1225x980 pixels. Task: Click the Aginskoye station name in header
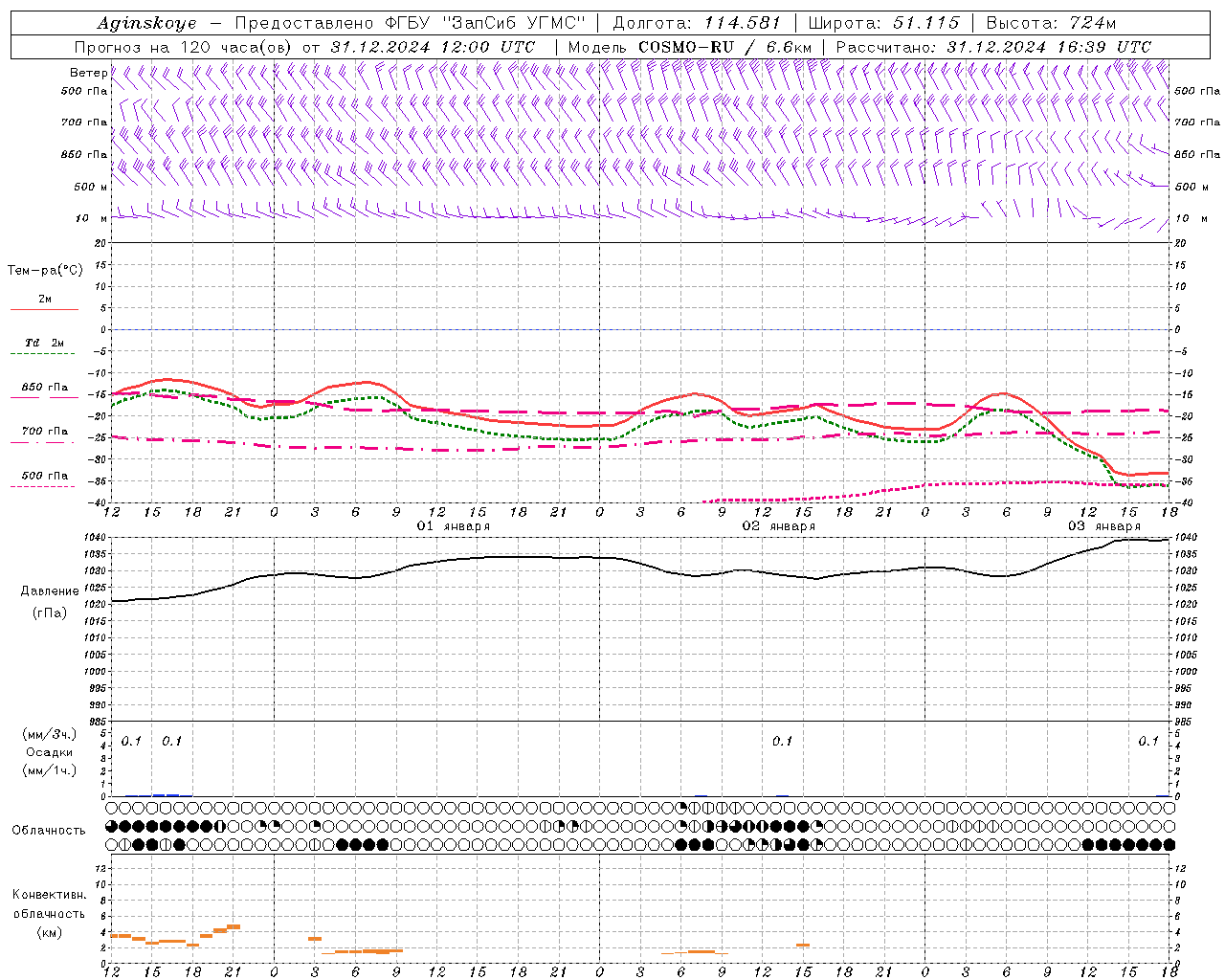(x=146, y=23)
